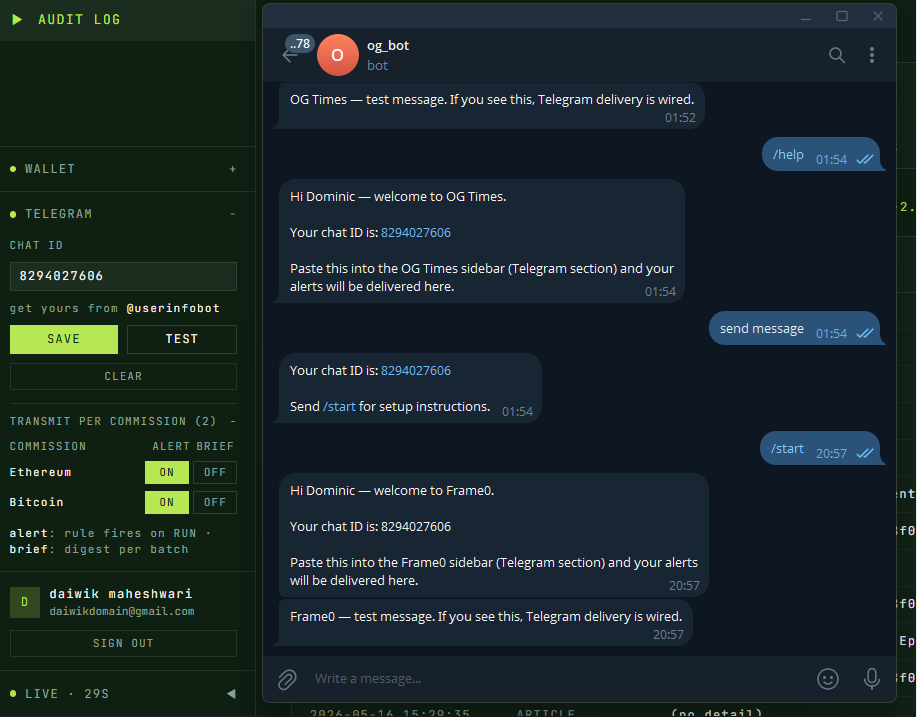917x718 pixels.
Task: Turn ON Ethereum alerts
Action: 167,472
